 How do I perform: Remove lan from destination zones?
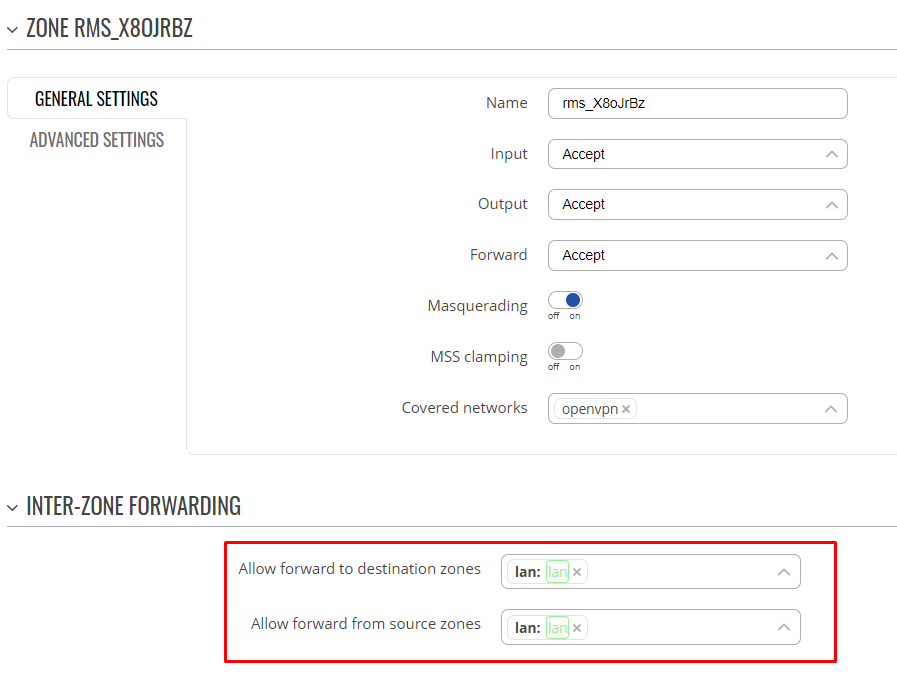click(577, 572)
